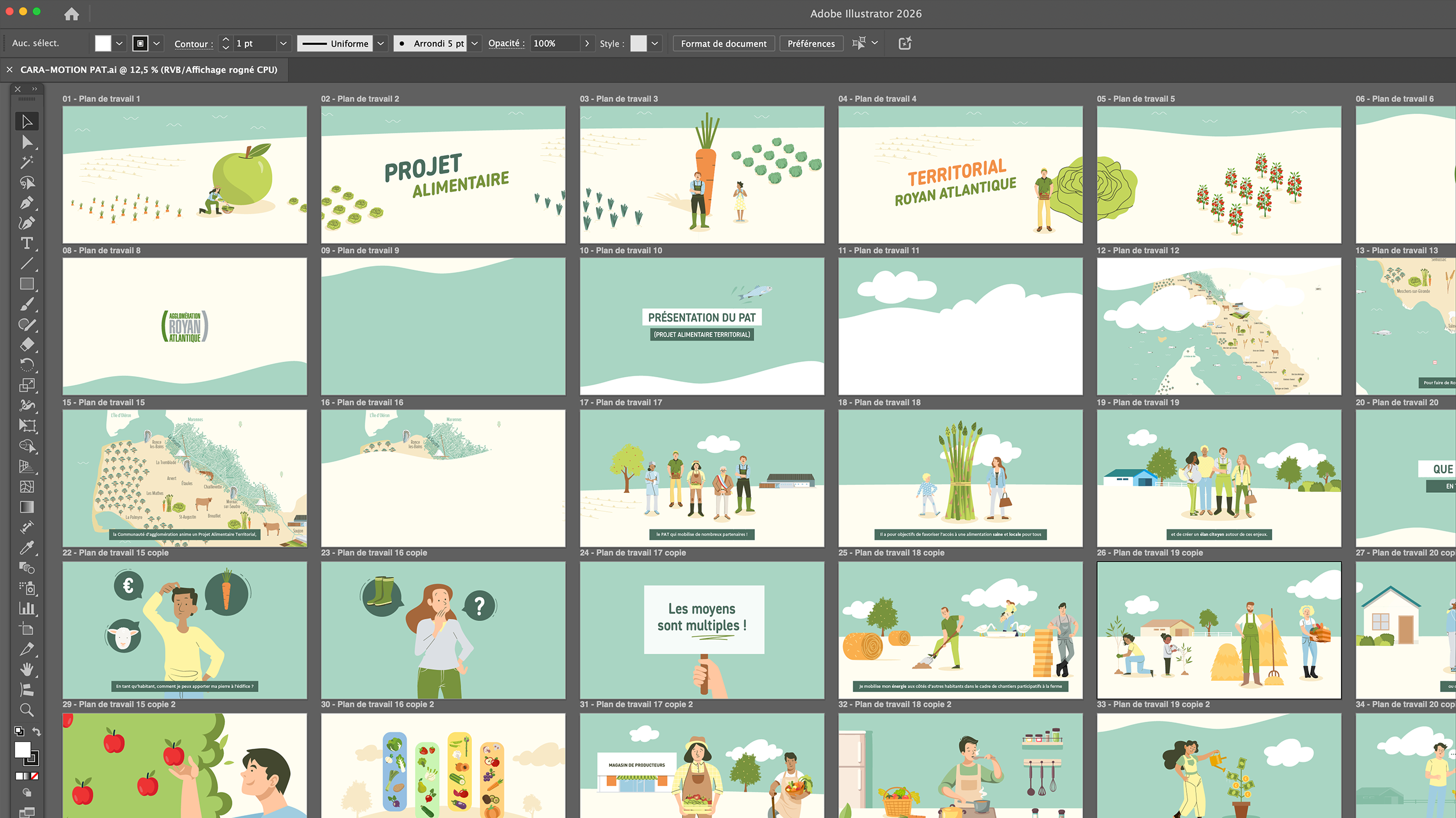
Task: Select the Eyedropper tool
Action: [x=26, y=548]
